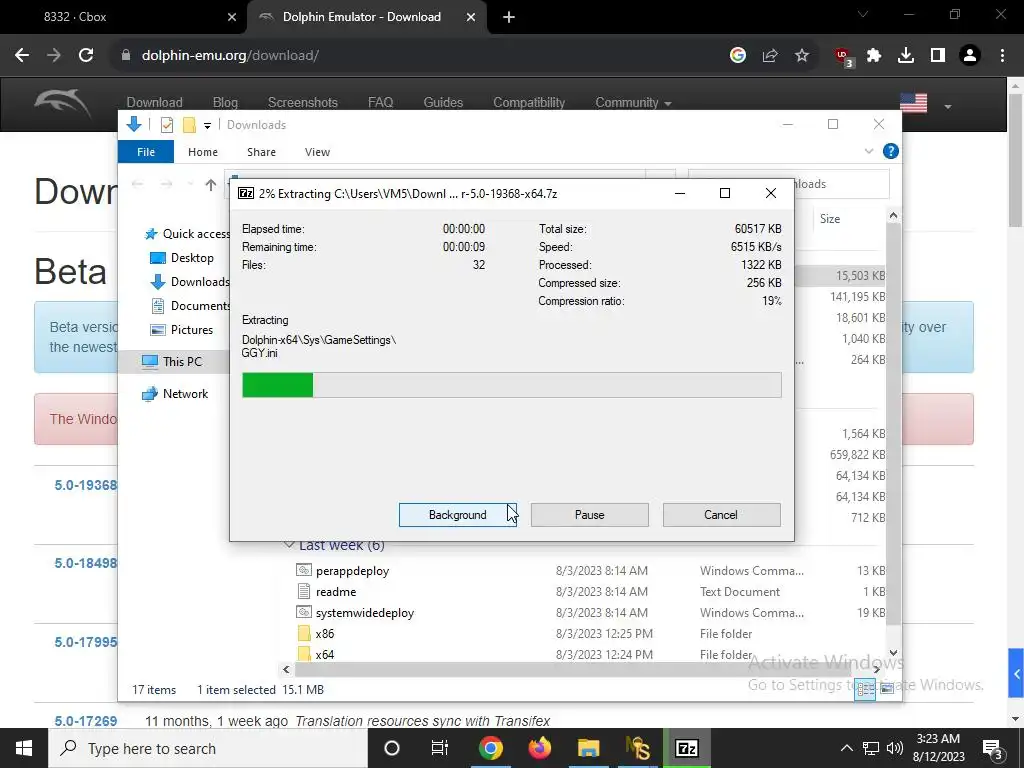Open Explorer help question mark icon
This screenshot has height=768, width=1024.
(890, 151)
